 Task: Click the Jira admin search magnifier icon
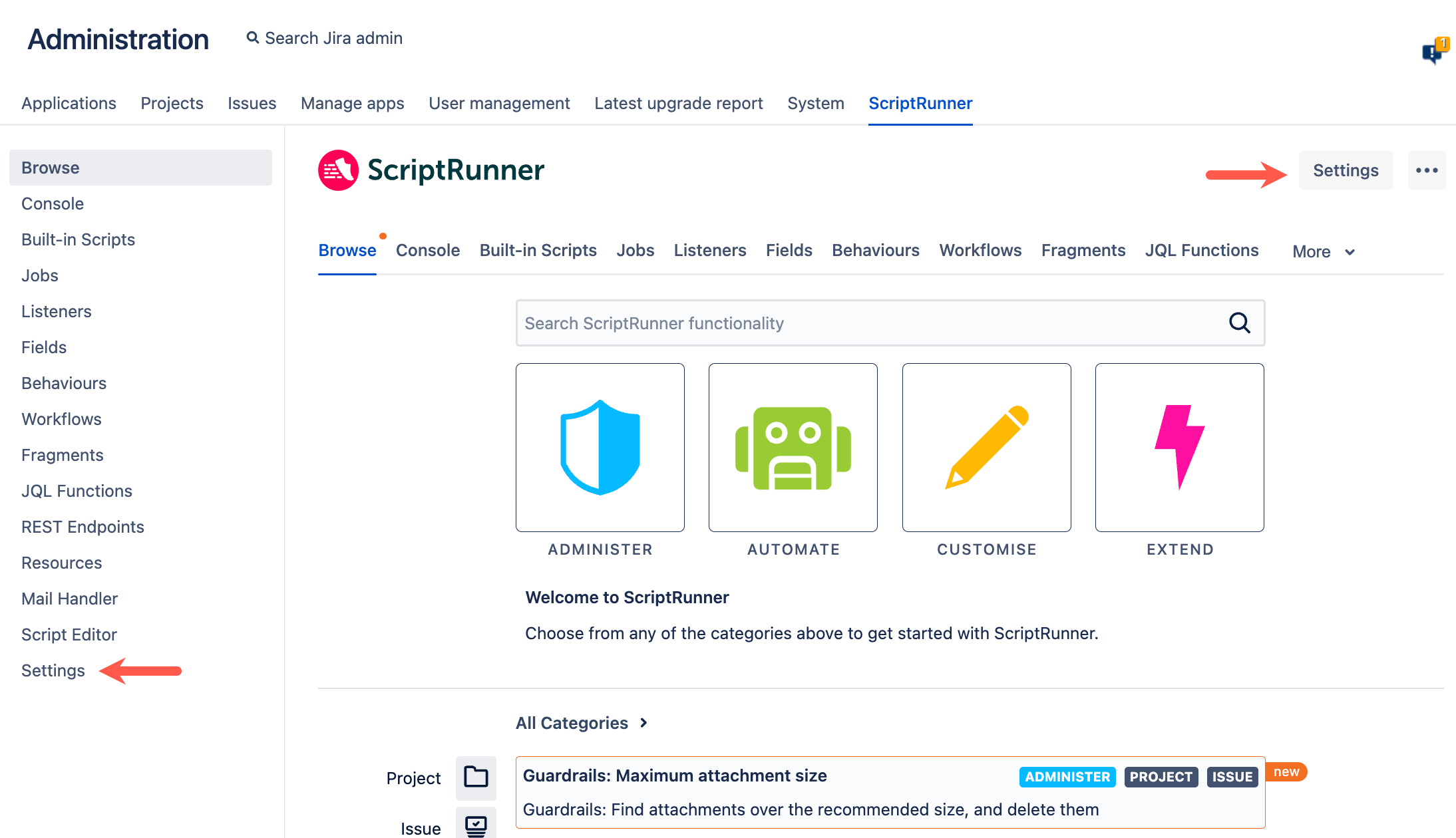tap(253, 38)
